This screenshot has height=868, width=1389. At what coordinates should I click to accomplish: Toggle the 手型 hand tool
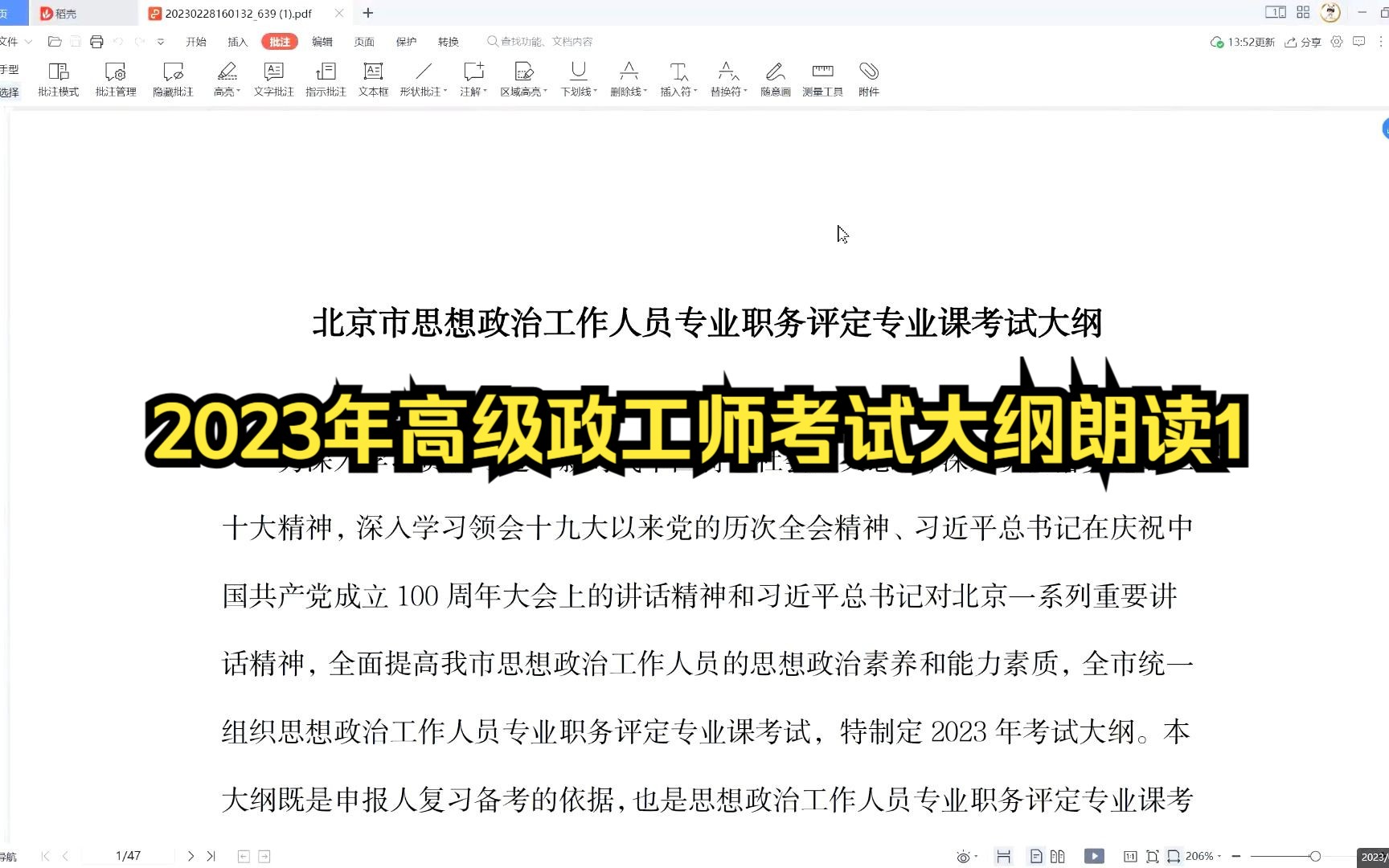(10, 70)
